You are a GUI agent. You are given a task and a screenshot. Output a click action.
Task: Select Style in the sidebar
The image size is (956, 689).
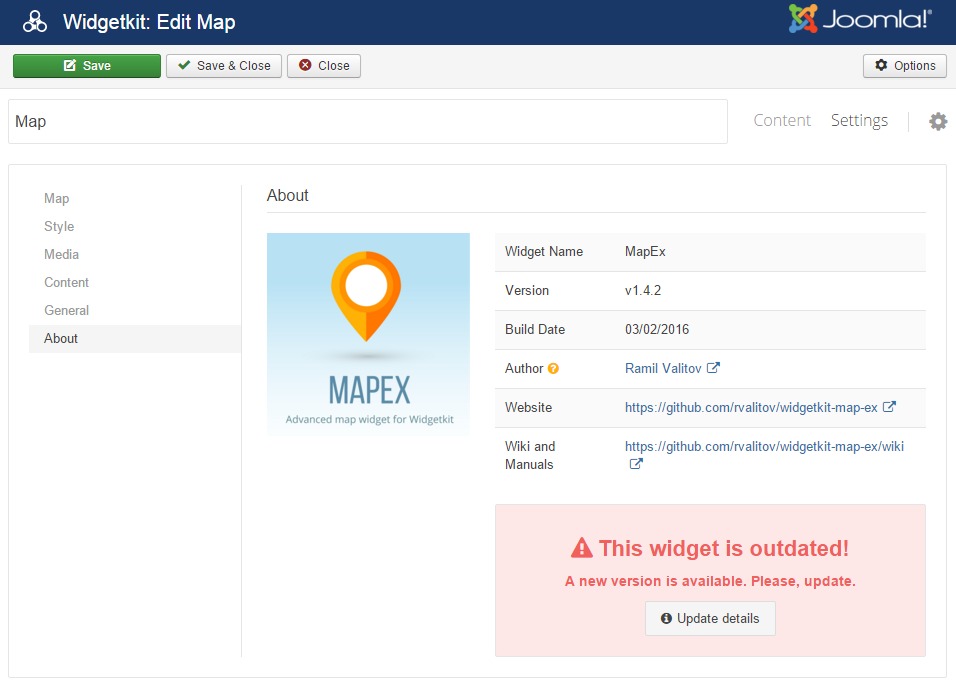pyautogui.click(x=135, y=226)
